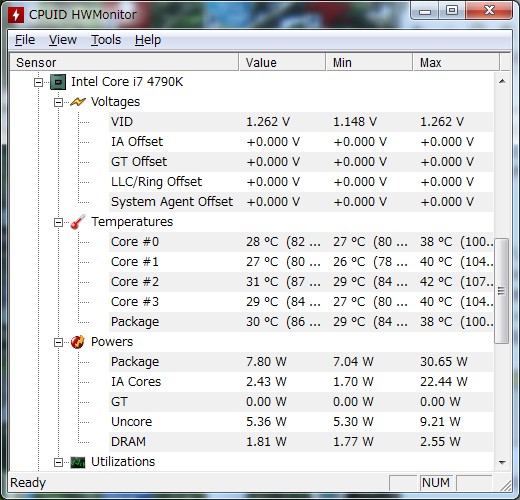Image resolution: width=520 pixels, height=500 pixels.
Task: Select the Powers label
Action: point(112,342)
